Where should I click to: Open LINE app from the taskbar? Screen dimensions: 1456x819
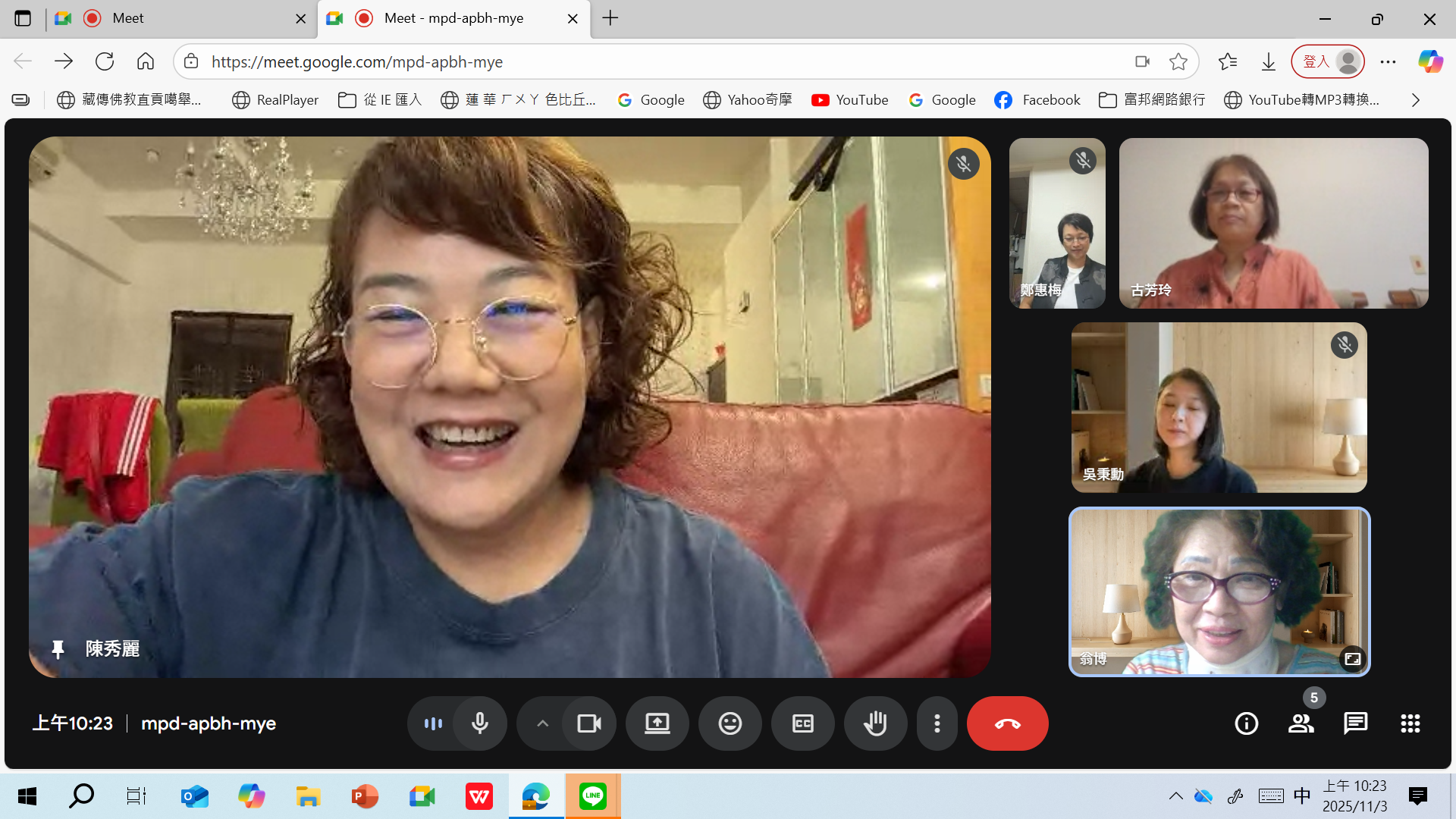[x=592, y=796]
